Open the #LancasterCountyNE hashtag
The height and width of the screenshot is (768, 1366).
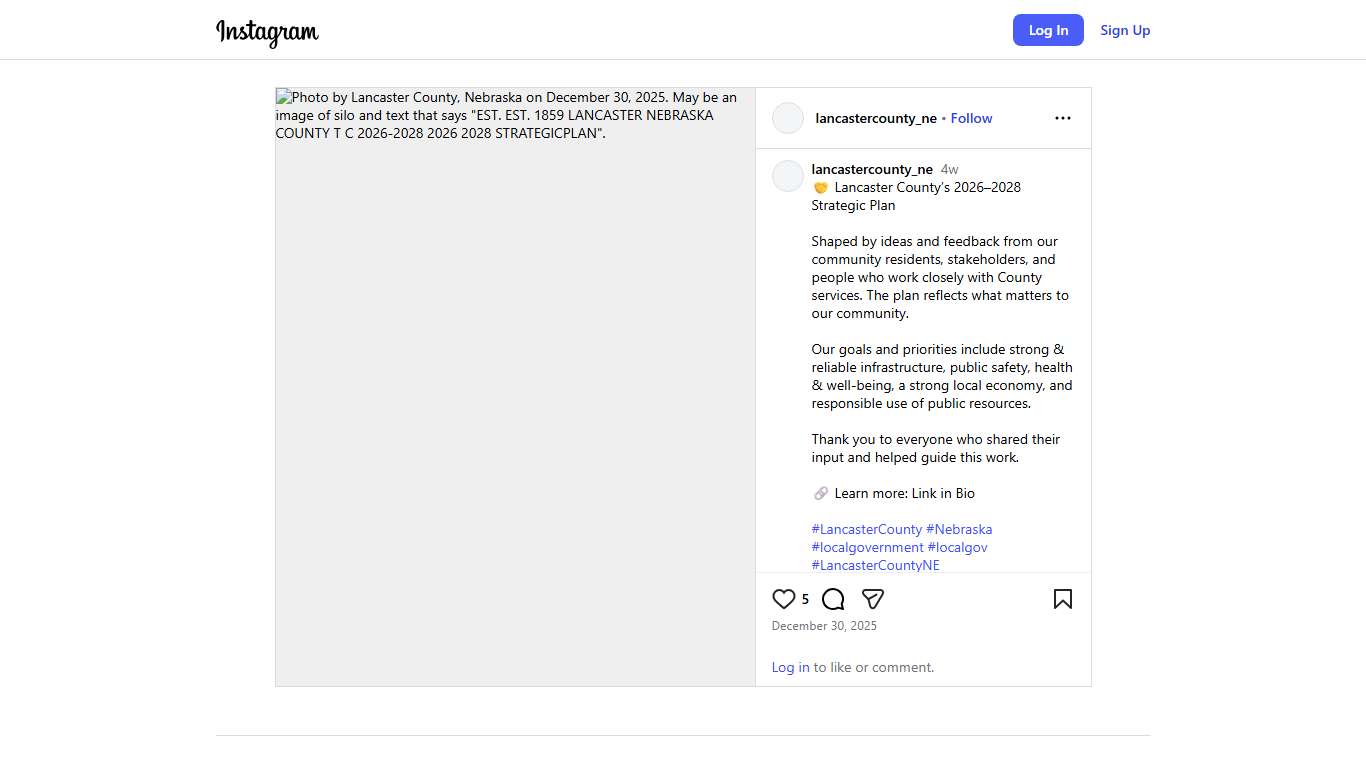pyautogui.click(x=875, y=565)
